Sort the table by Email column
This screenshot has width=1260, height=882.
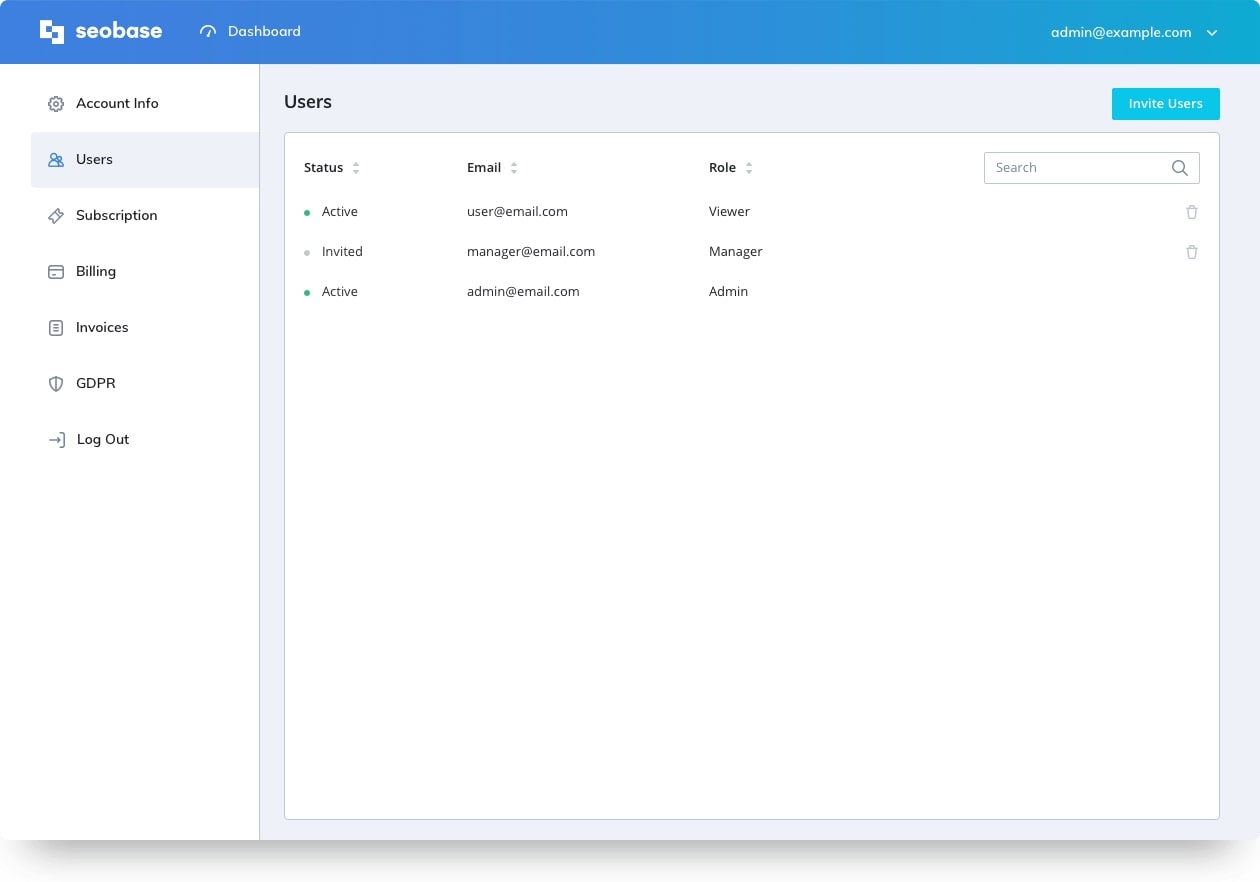click(x=514, y=168)
